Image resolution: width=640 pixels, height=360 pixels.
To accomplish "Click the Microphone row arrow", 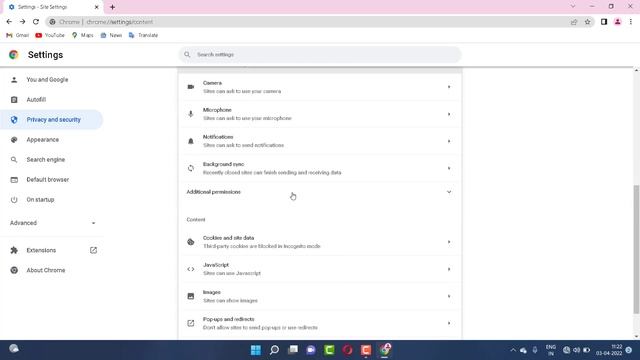I will point(449,114).
